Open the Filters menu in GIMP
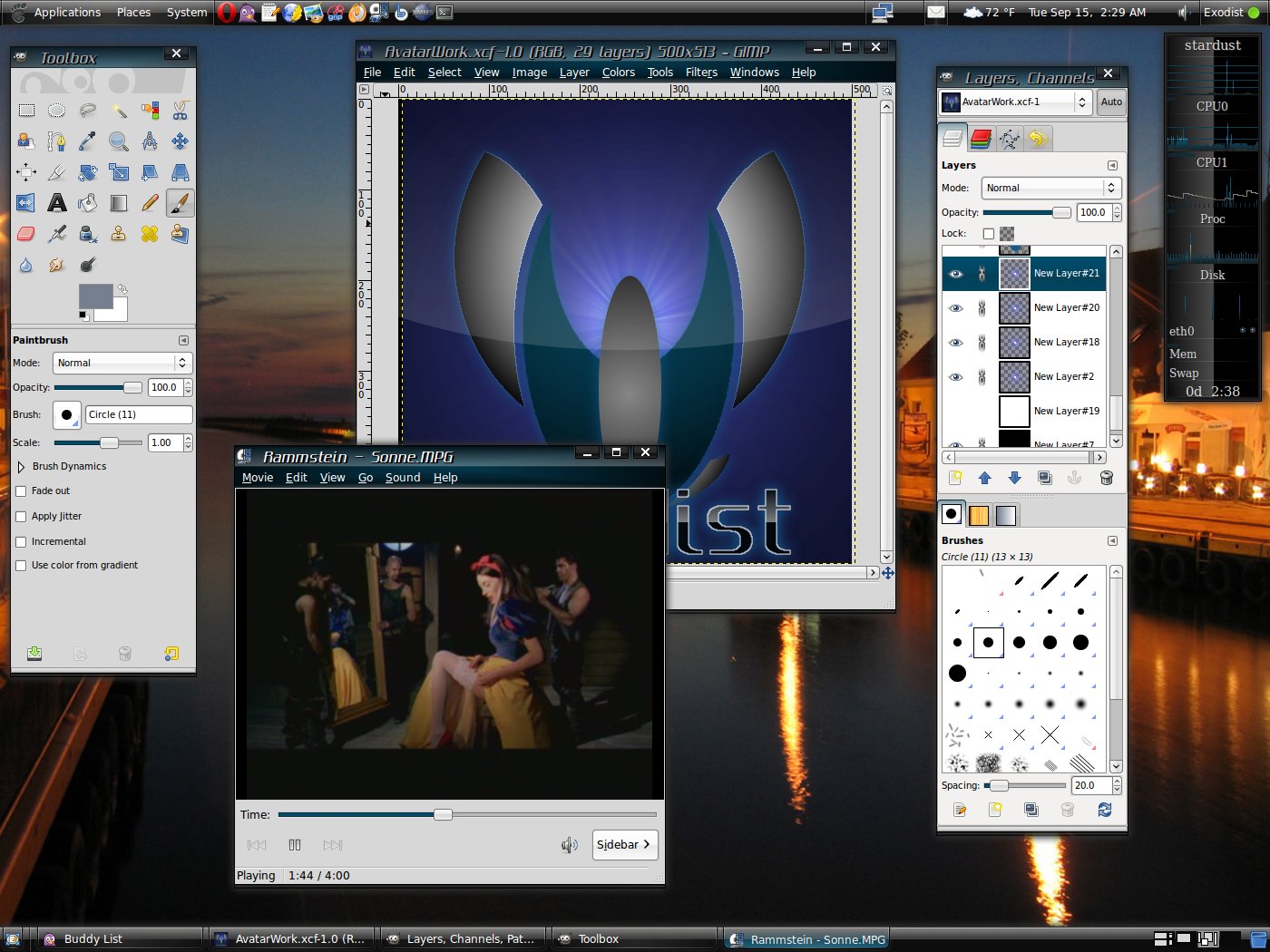 [701, 73]
